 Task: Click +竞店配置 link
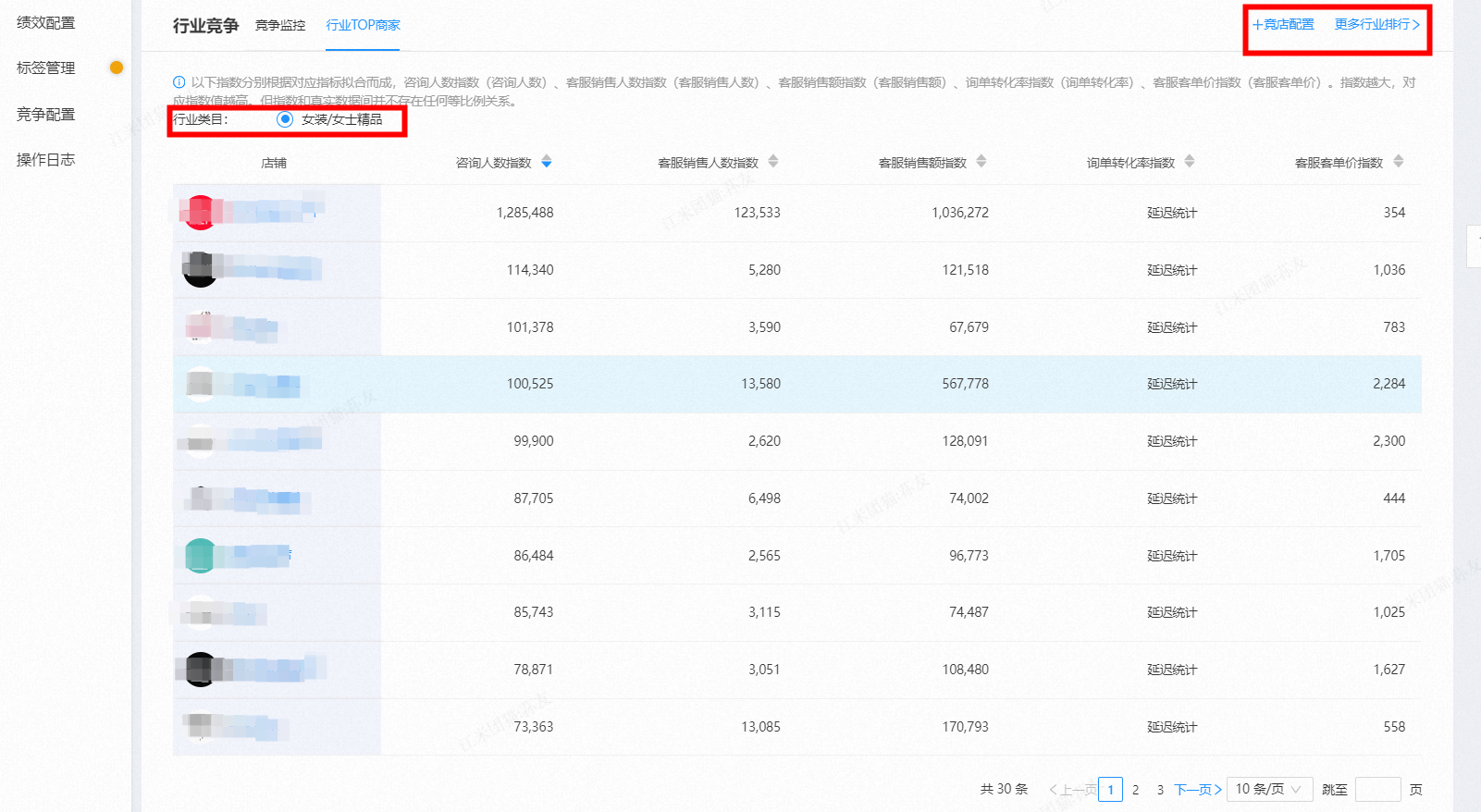point(1283,25)
